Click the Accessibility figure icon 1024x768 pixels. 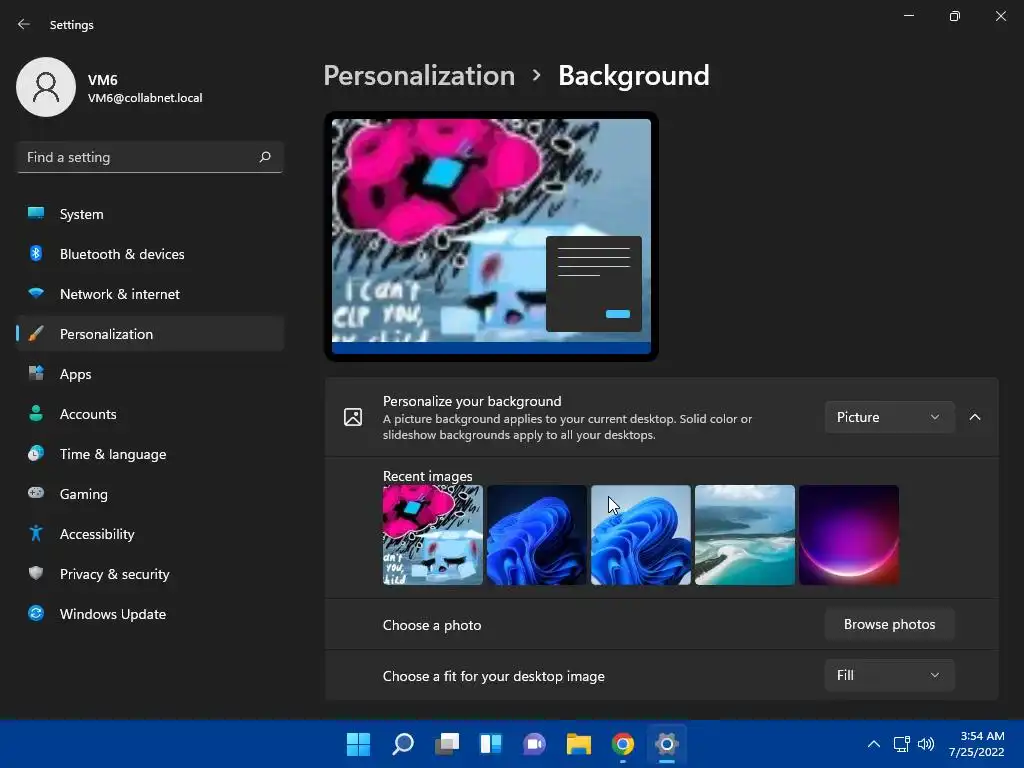pos(36,534)
